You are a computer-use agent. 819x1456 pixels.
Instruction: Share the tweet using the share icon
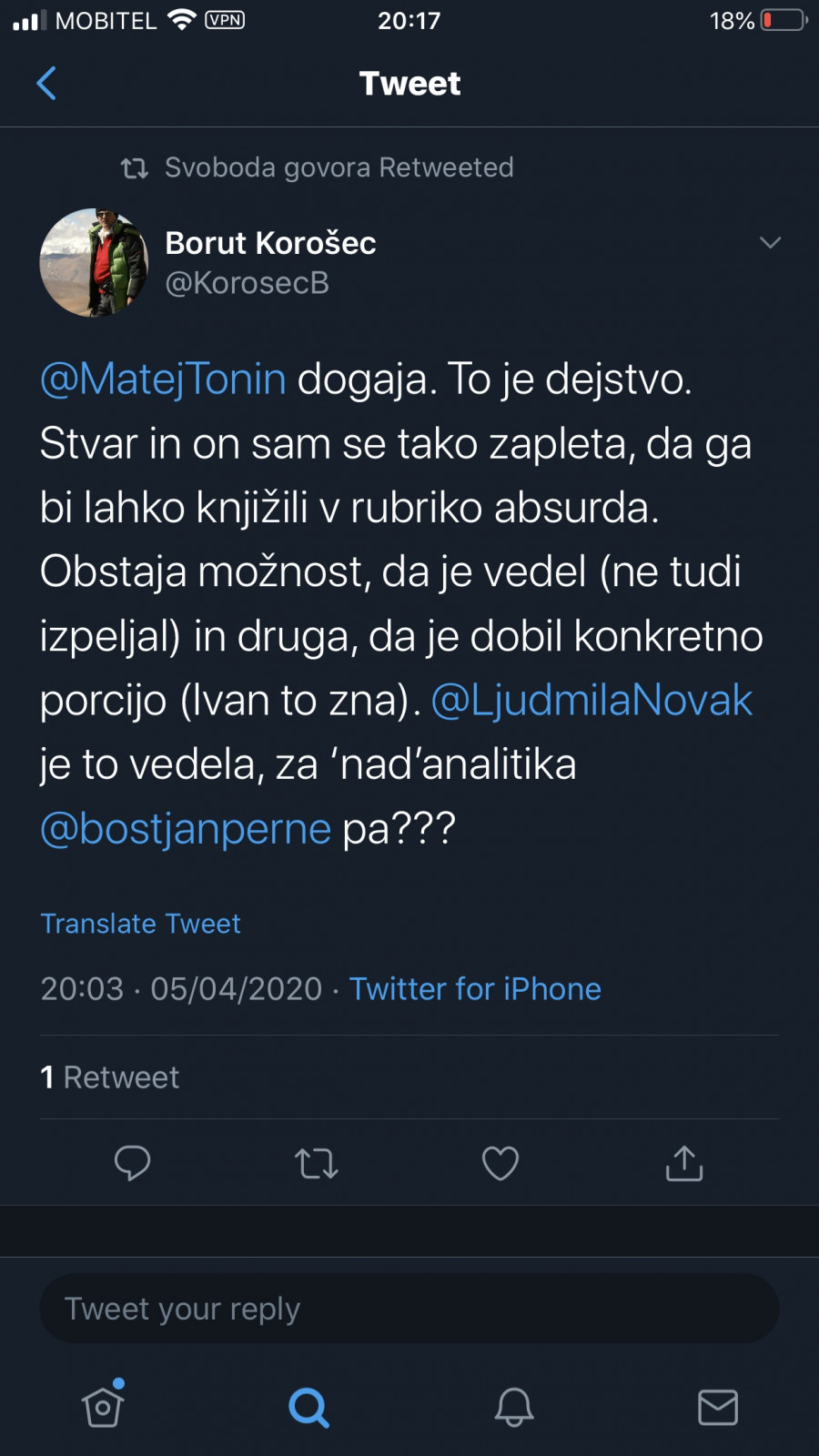684,1163
